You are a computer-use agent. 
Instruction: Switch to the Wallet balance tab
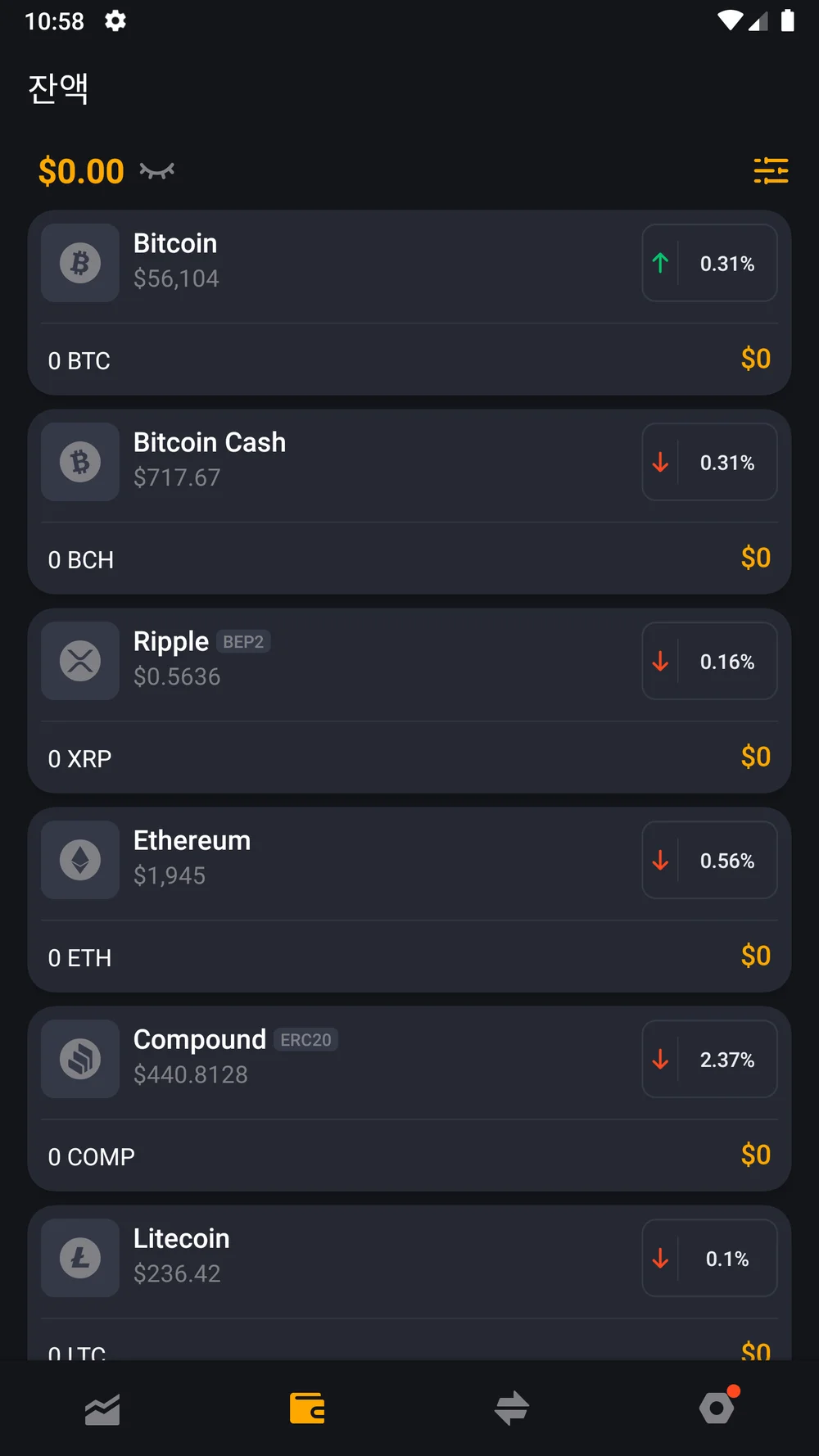click(x=307, y=1409)
